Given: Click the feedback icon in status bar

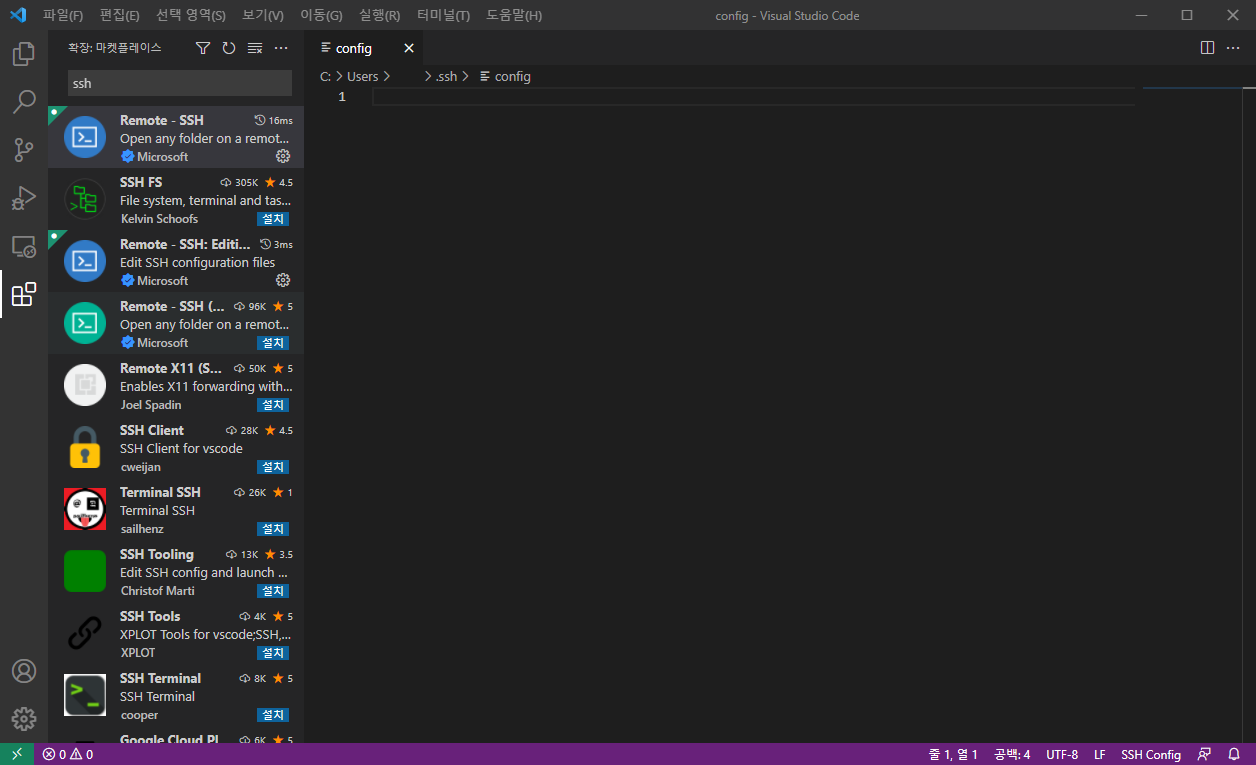Looking at the screenshot, I should [1204, 755].
